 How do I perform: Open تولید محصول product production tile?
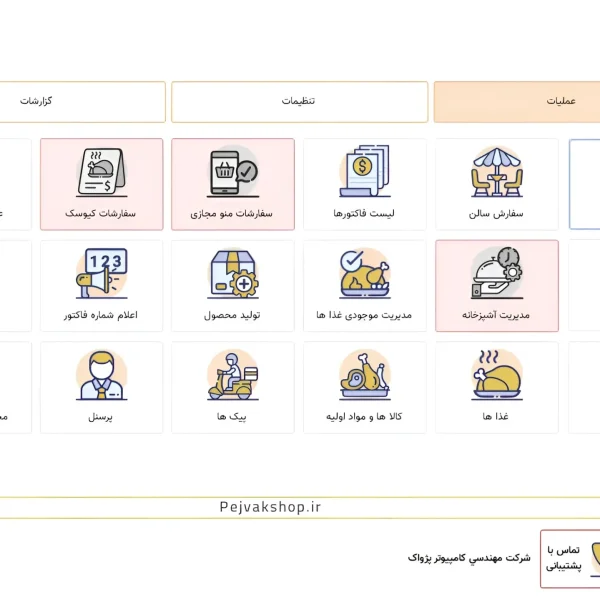[233, 286]
